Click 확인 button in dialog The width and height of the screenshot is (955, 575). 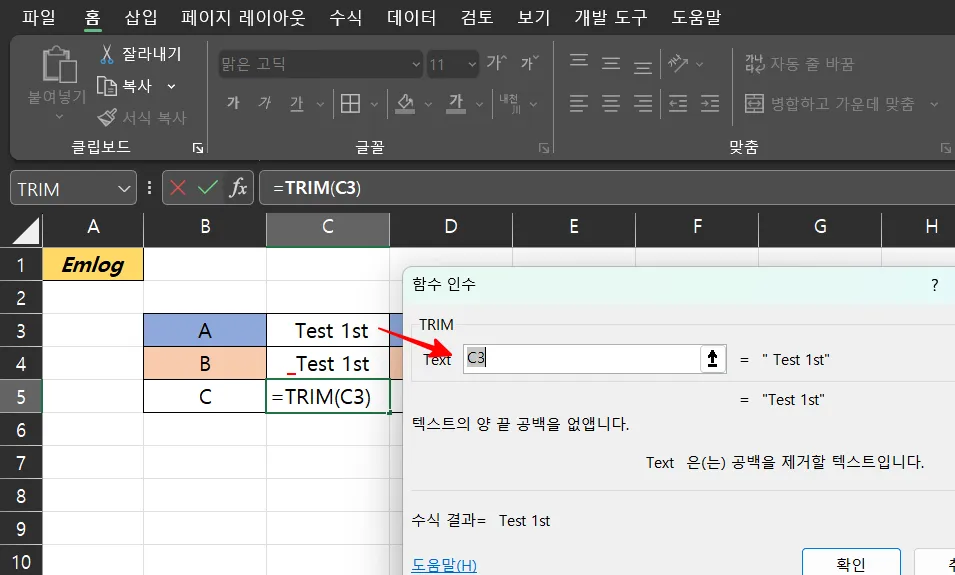851,563
